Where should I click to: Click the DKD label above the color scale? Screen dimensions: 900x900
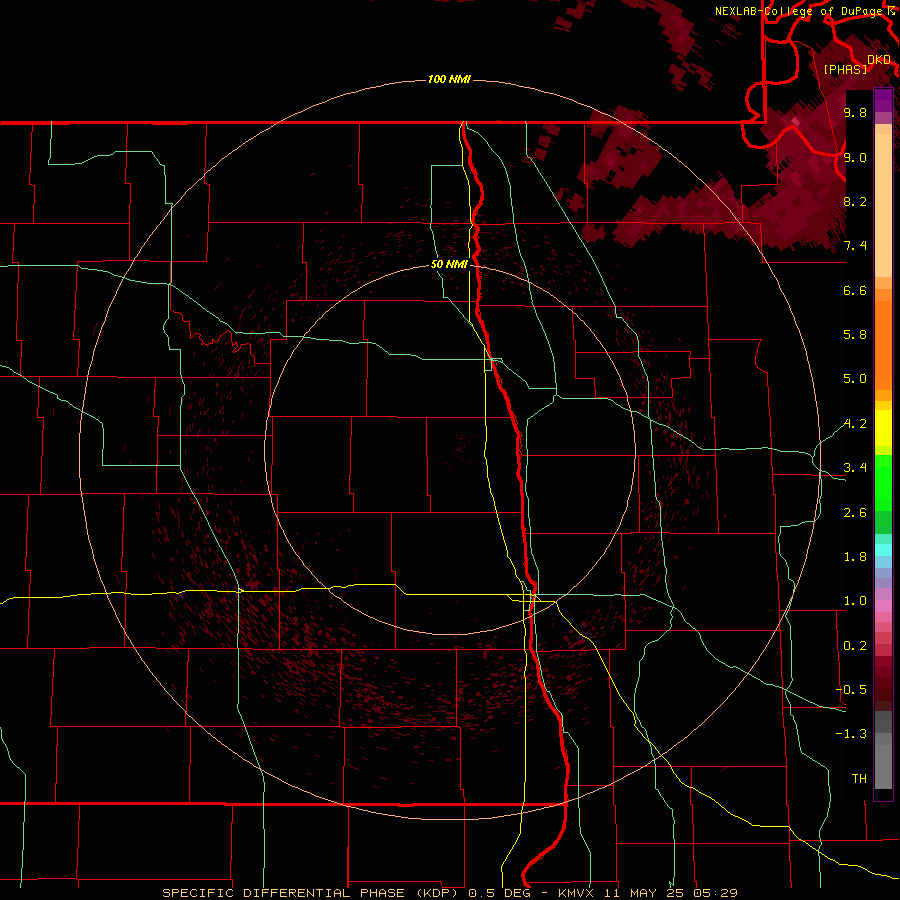coord(879,60)
